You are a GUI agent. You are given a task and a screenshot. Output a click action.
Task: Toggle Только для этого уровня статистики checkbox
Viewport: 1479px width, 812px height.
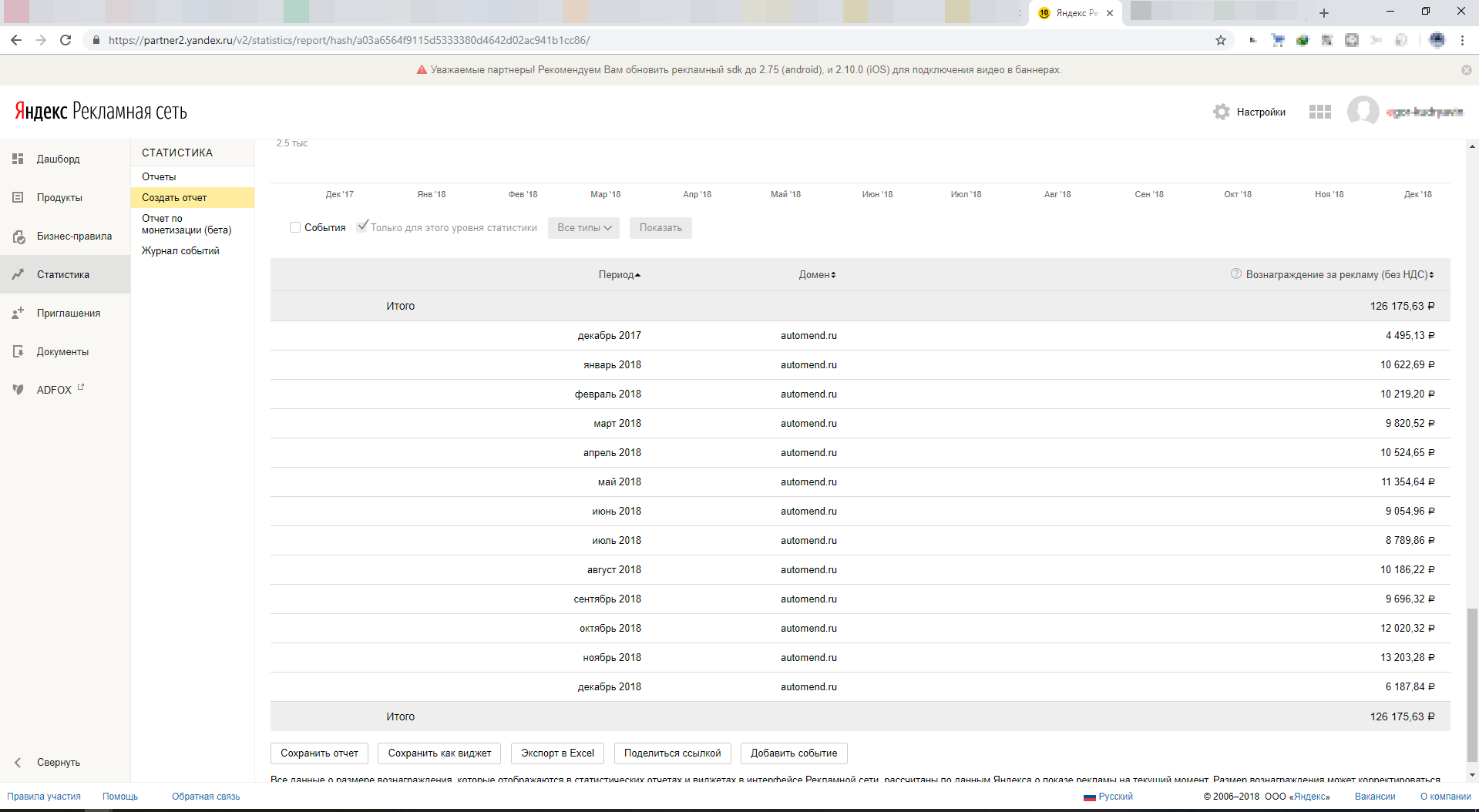pos(362,226)
